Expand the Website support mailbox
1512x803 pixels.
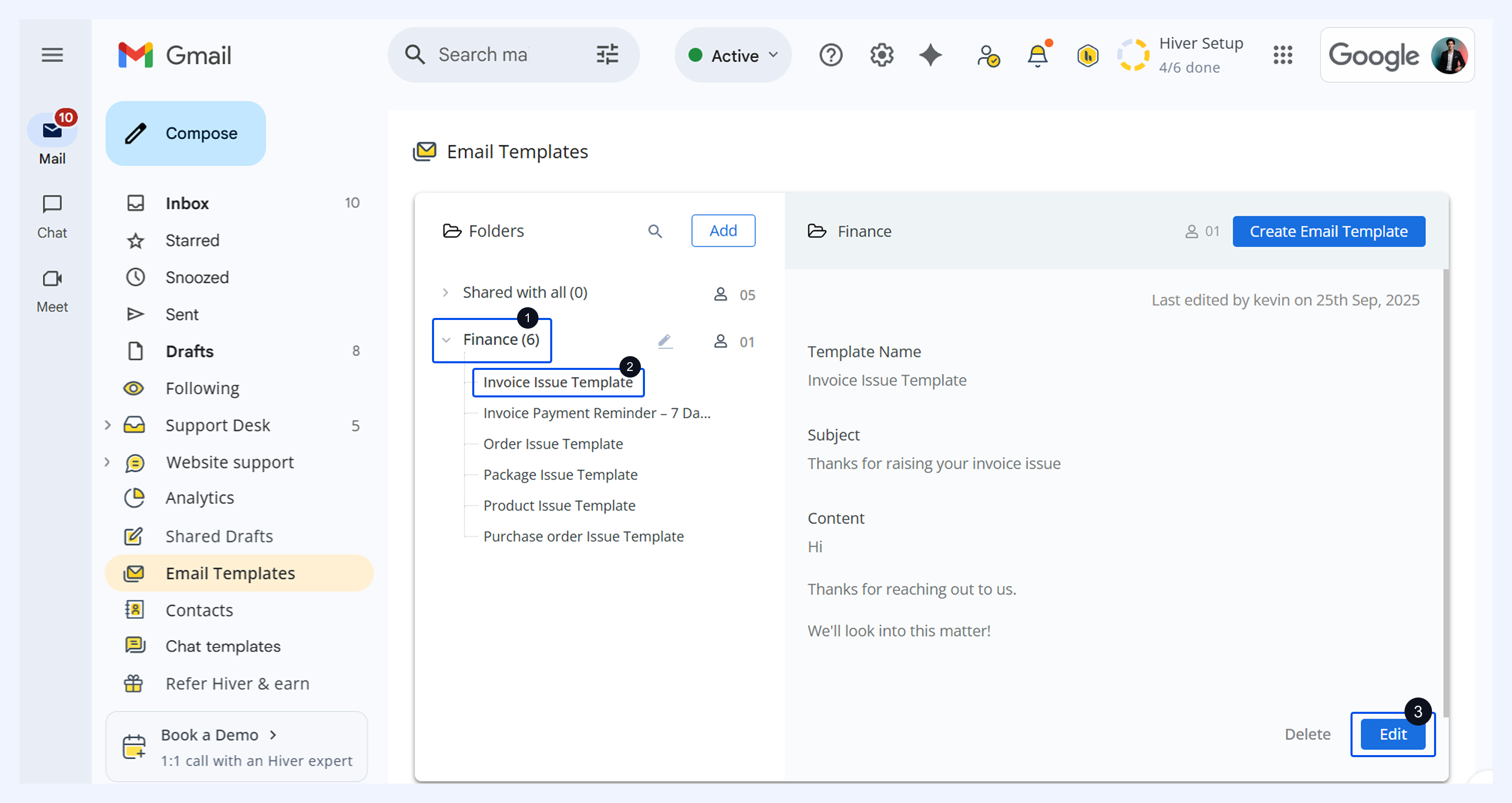point(107,462)
